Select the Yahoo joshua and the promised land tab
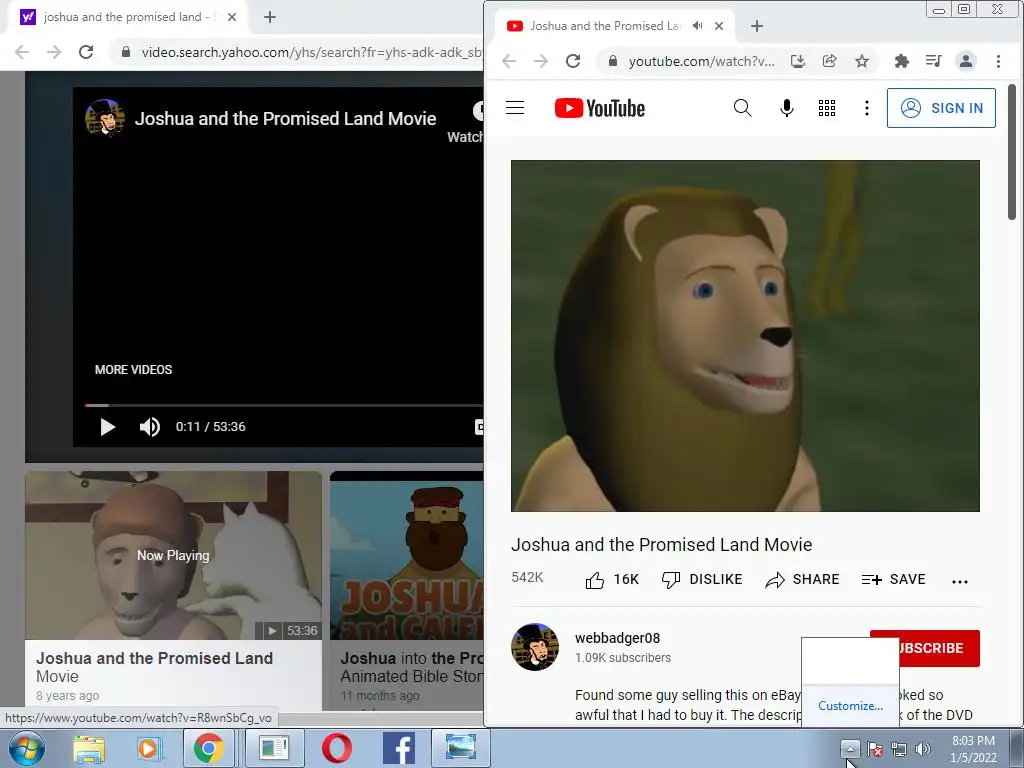 pos(128,17)
